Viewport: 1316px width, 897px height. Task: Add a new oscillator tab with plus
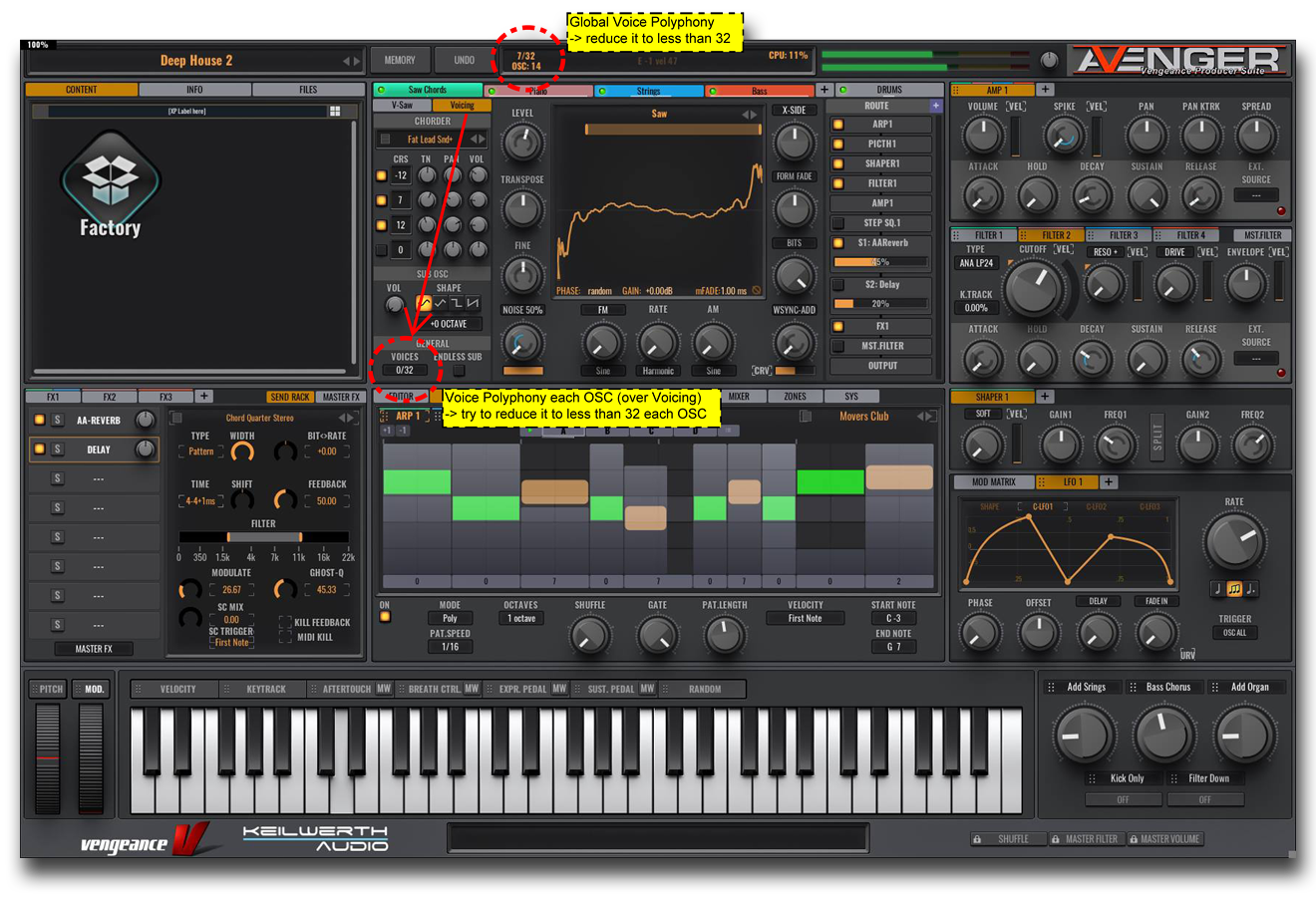[x=824, y=90]
